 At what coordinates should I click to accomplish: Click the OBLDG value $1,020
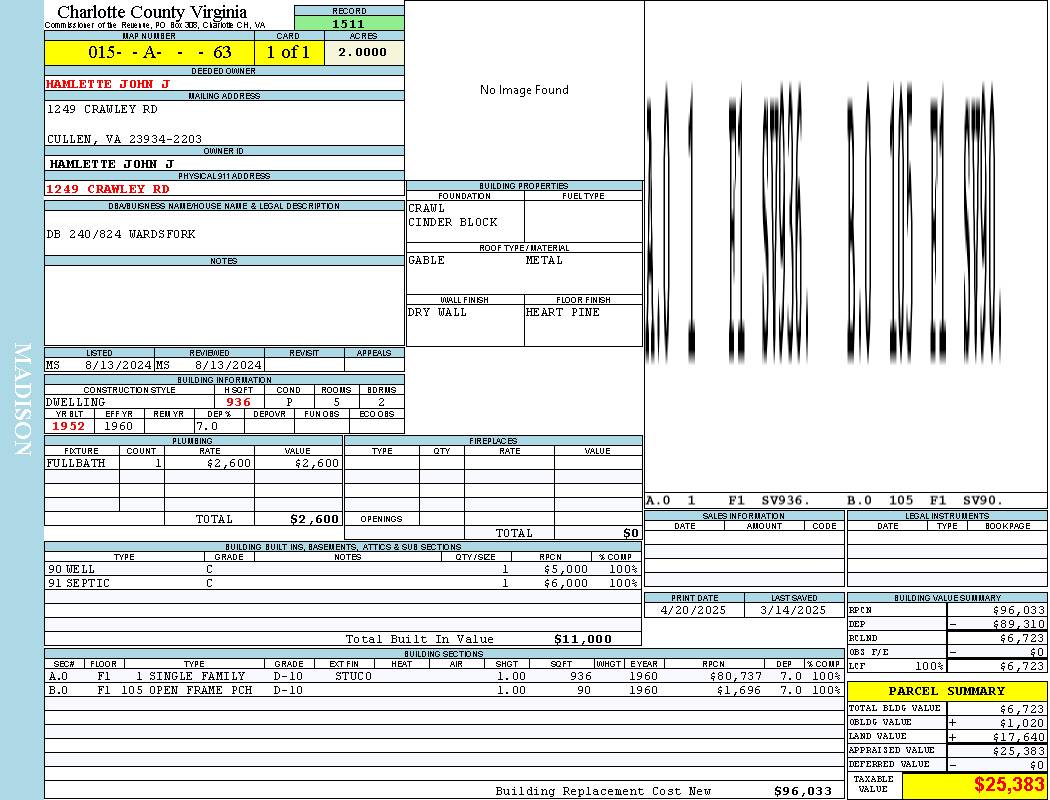(x=1023, y=722)
